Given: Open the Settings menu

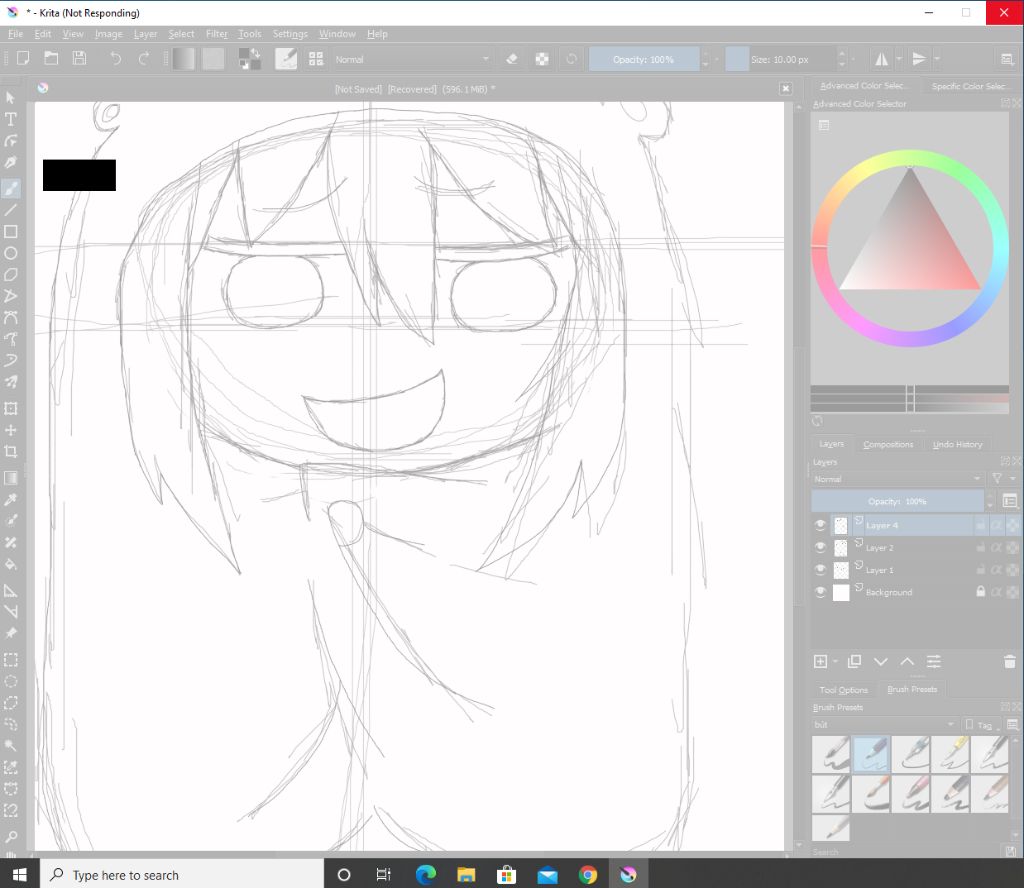Looking at the screenshot, I should pyautogui.click(x=290, y=34).
